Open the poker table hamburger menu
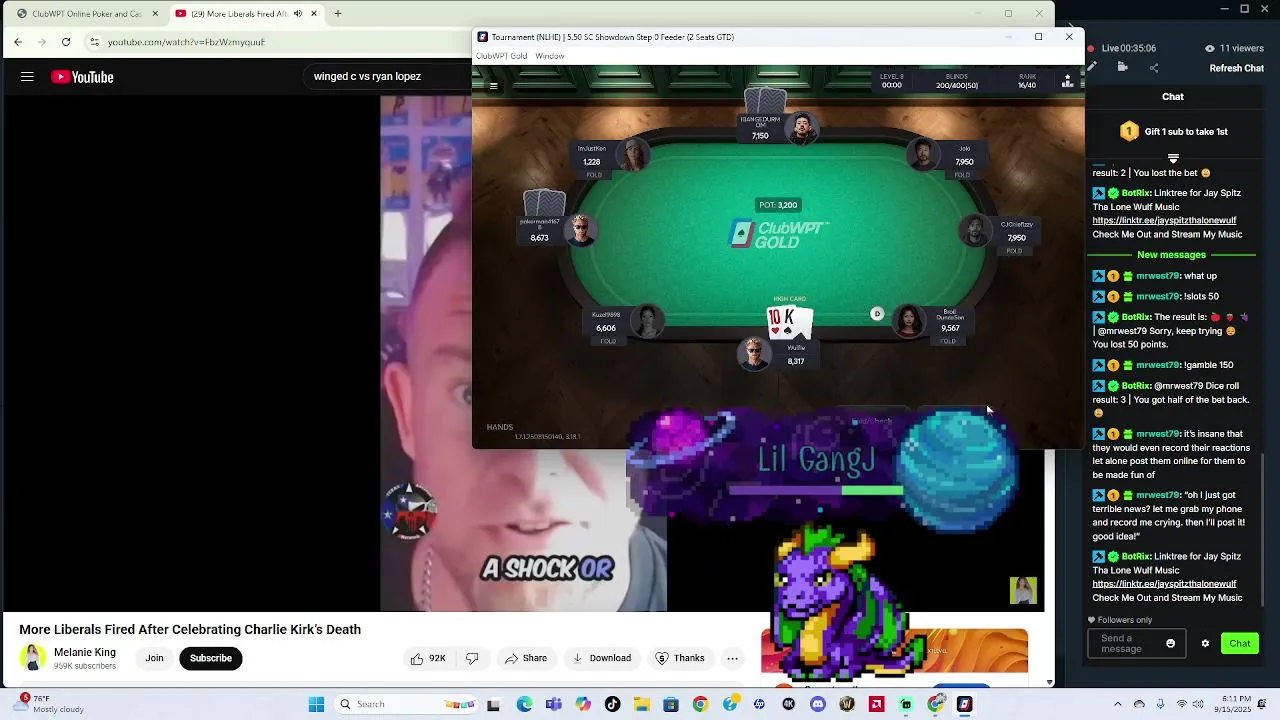 [493, 86]
